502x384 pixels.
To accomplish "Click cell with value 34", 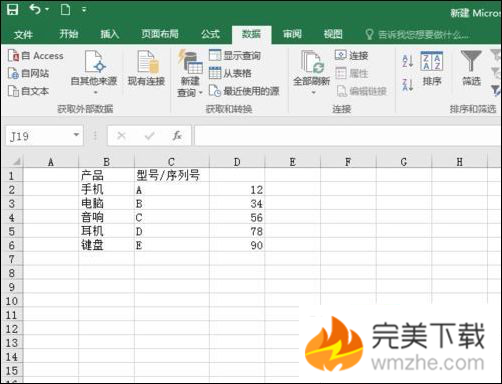I will point(237,203).
